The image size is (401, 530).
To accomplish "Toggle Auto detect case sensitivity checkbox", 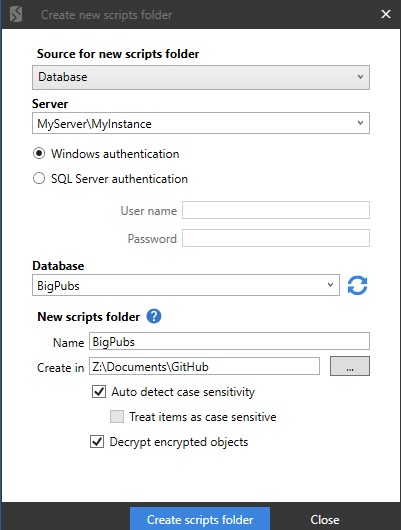I will coord(99,391).
